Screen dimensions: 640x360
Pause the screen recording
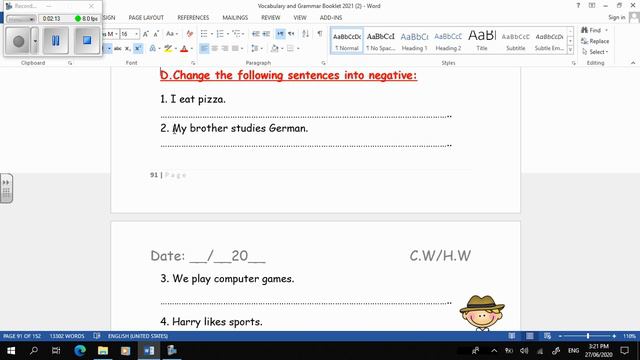[56, 40]
